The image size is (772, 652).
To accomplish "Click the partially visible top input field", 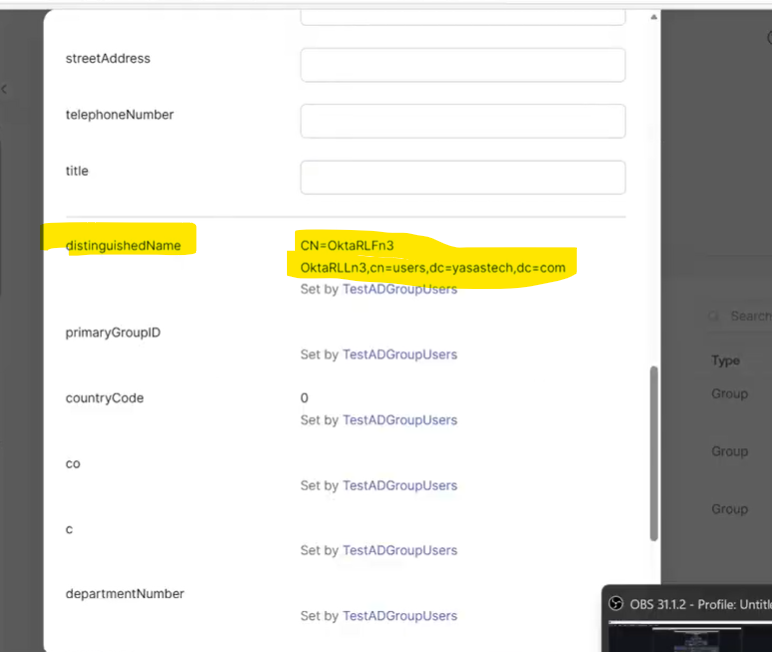I will tap(462, 16).
